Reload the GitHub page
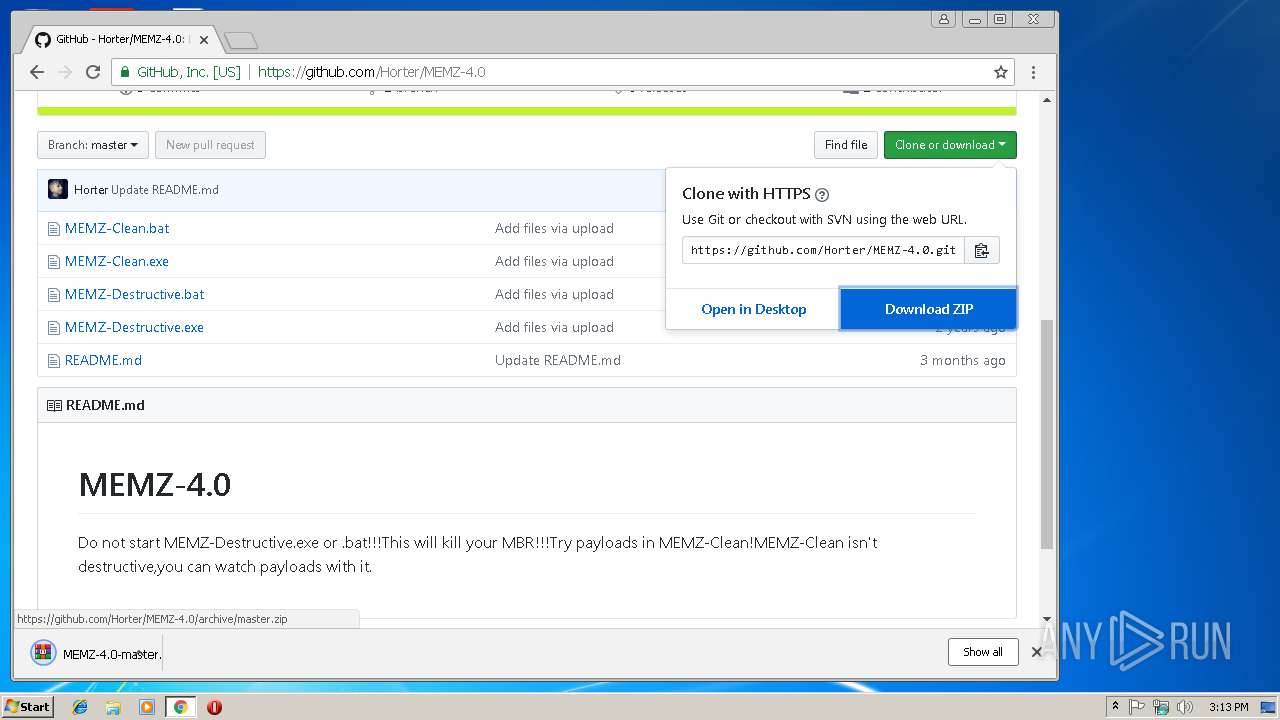The image size is (1280, 720). 93,72
